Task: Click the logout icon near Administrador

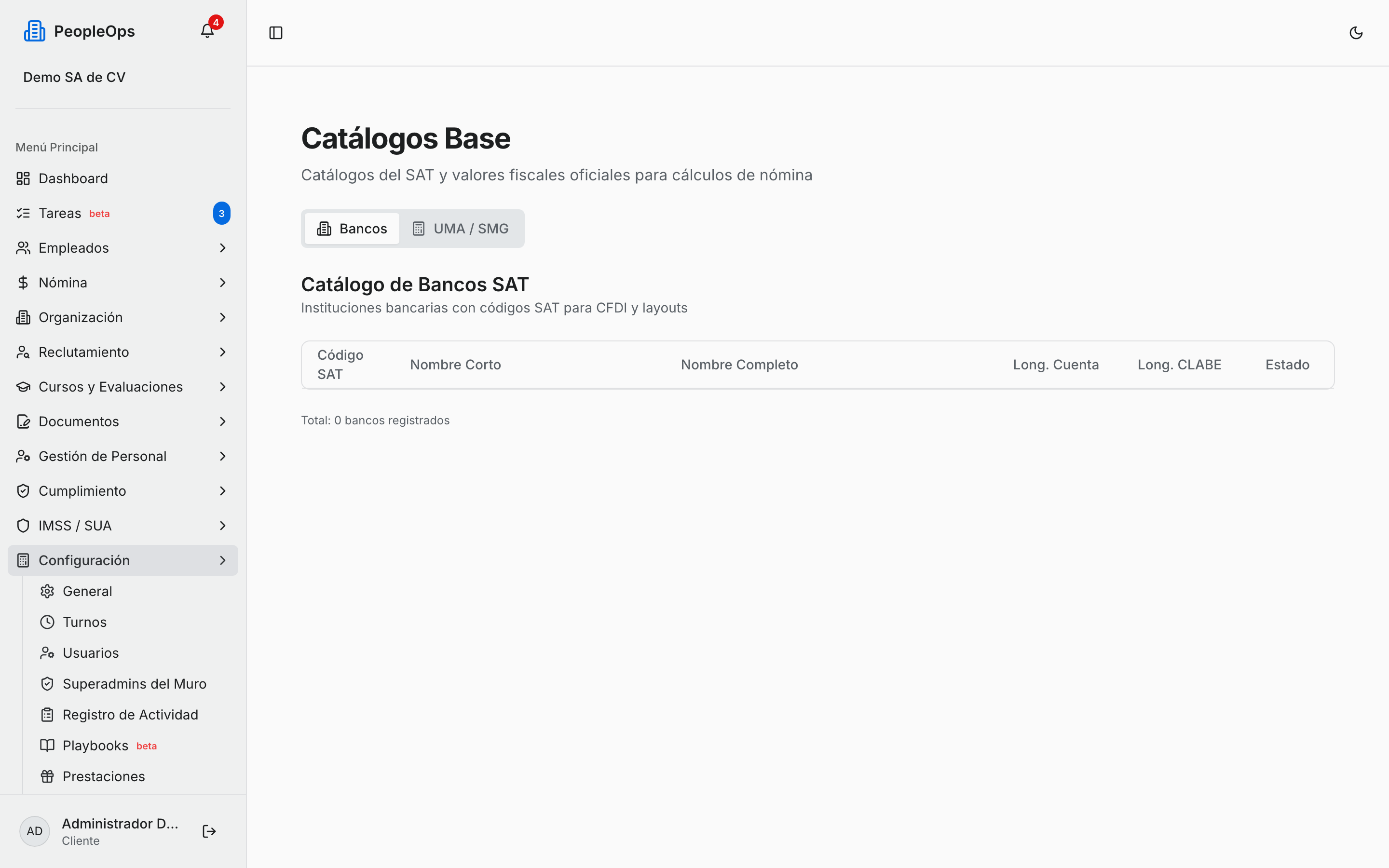Action: click(209, 831)
